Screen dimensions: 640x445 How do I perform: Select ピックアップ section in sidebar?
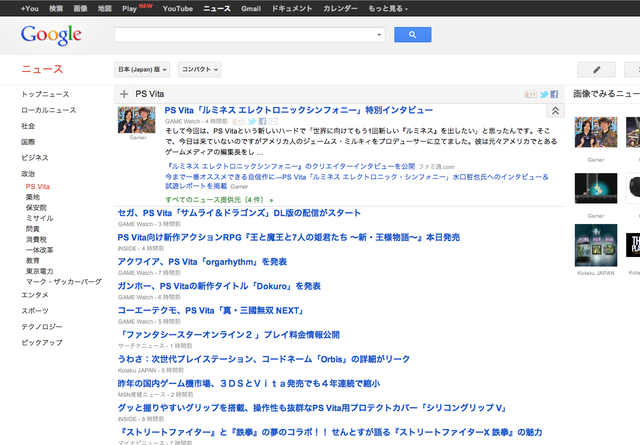42,343
